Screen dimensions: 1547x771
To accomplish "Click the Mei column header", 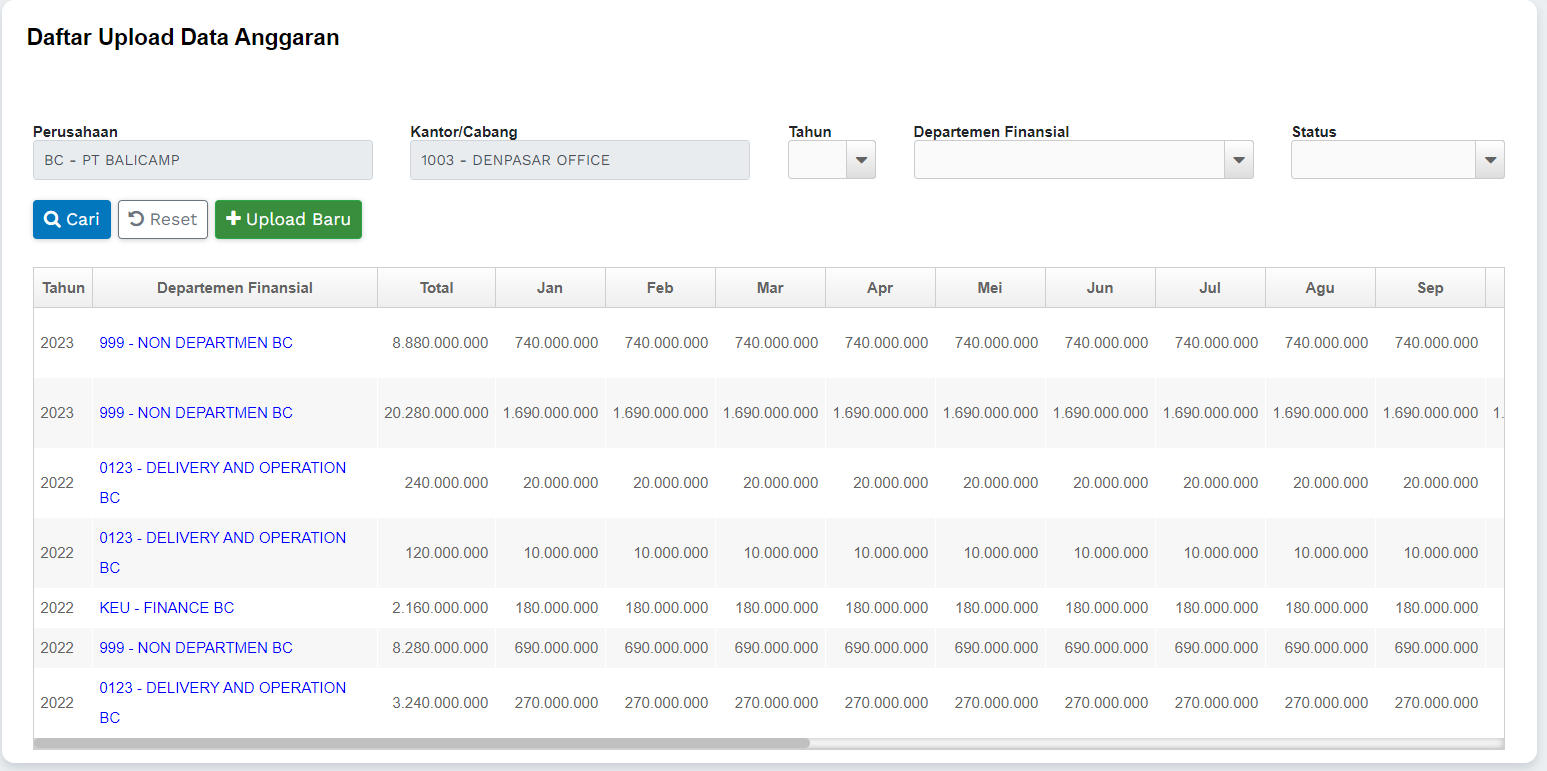I will [990, 288].
